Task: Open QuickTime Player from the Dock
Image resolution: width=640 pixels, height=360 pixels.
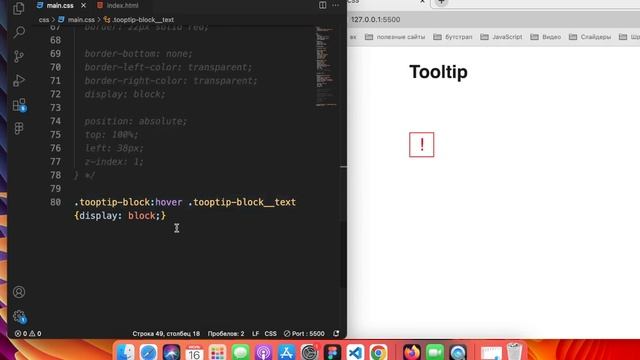Action: (x=458, y=352)
